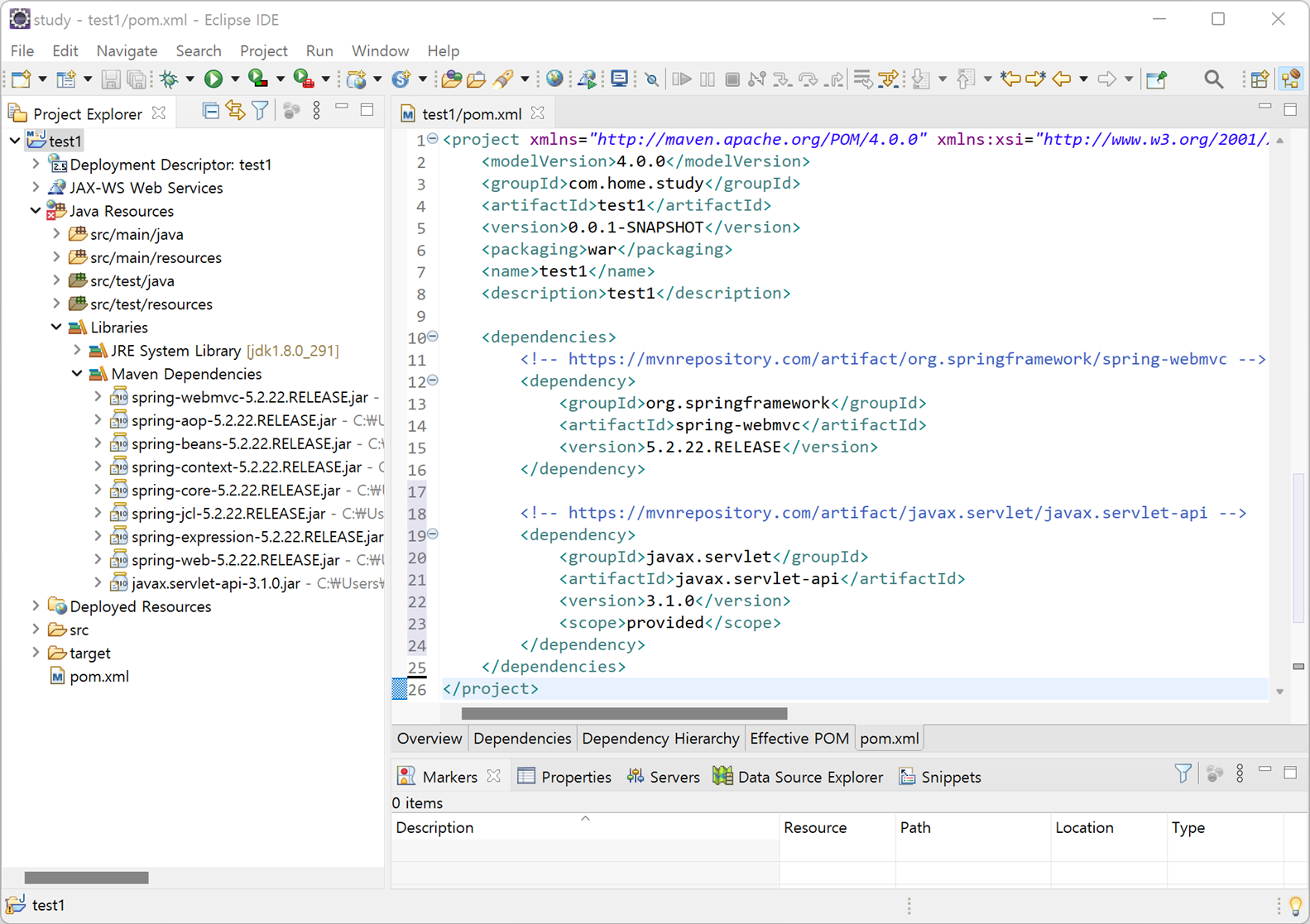
Task: Click the magnifier Access Commands search icon
Action: (1213, 79)
